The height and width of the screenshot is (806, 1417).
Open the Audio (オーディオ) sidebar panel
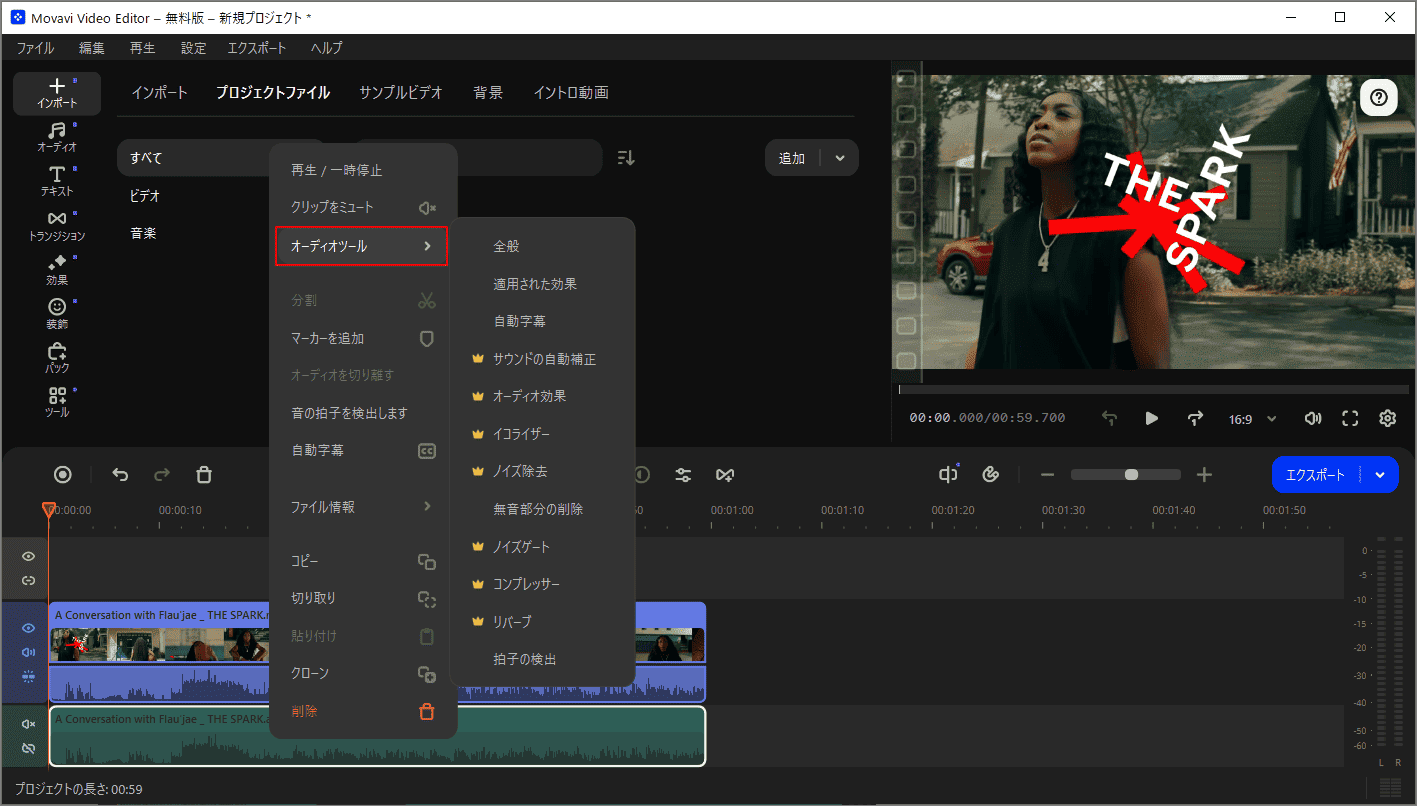pyautogui.click(x=57, y=138)
